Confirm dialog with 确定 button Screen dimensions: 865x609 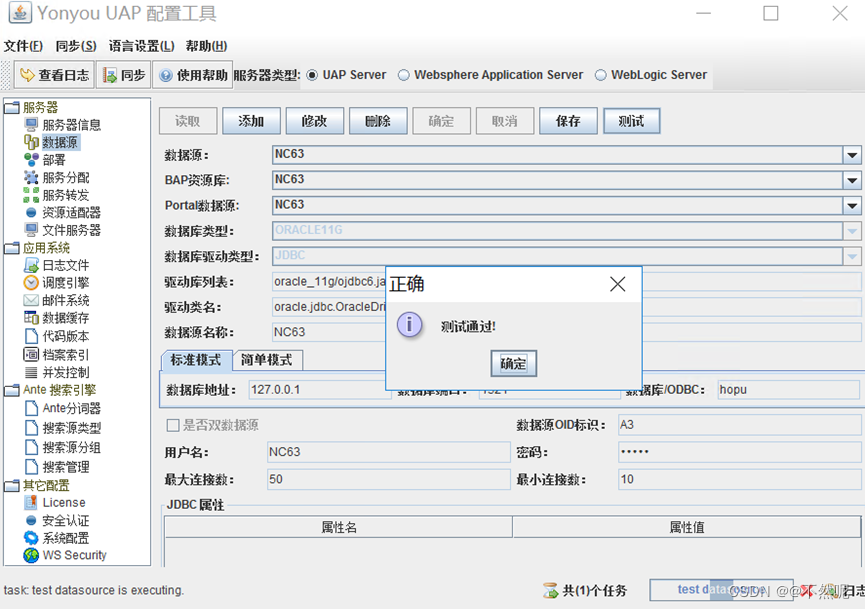click(x=514, y=364)
